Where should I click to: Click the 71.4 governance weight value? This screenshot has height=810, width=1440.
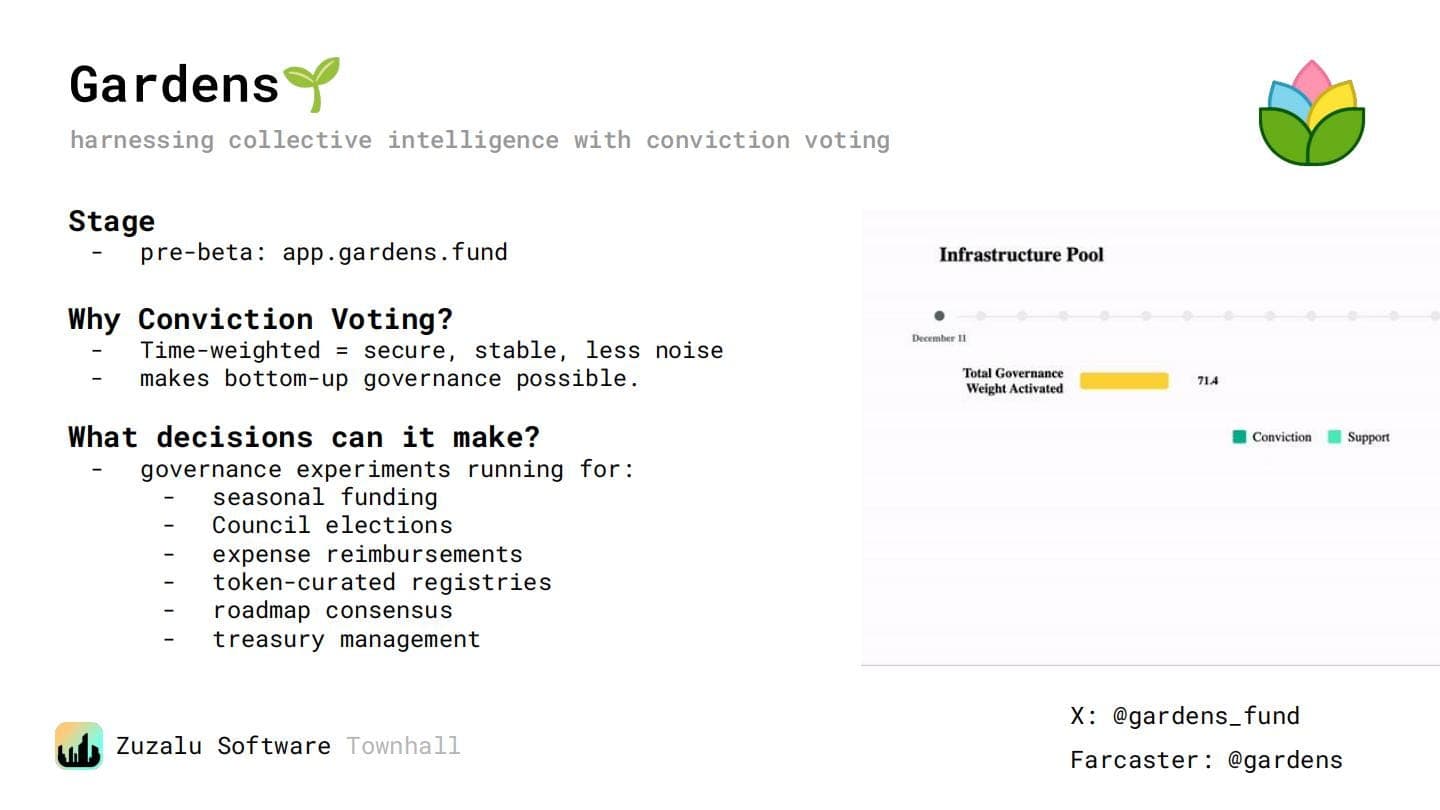pos(1208,381)
